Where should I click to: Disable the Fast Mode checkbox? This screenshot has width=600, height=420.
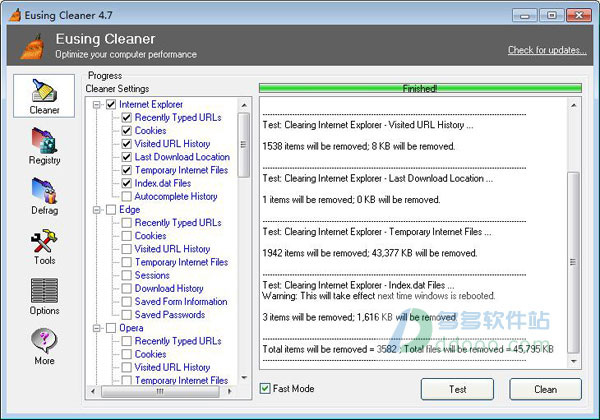coord(265,389)
